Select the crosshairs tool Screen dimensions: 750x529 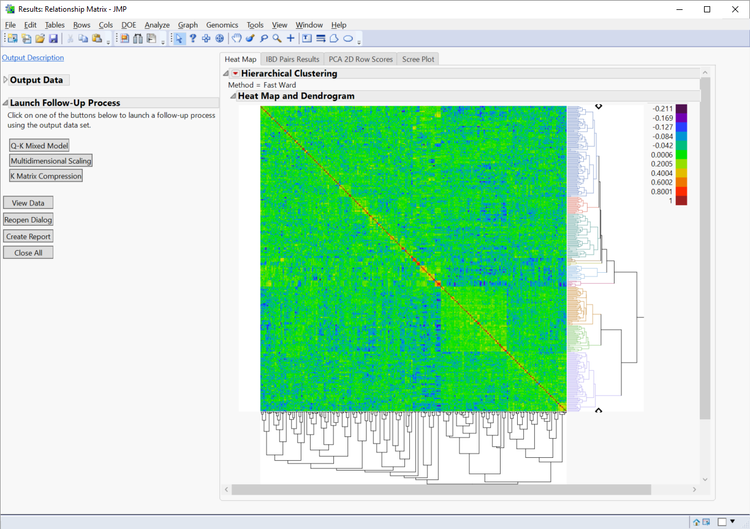pos(291,39)
